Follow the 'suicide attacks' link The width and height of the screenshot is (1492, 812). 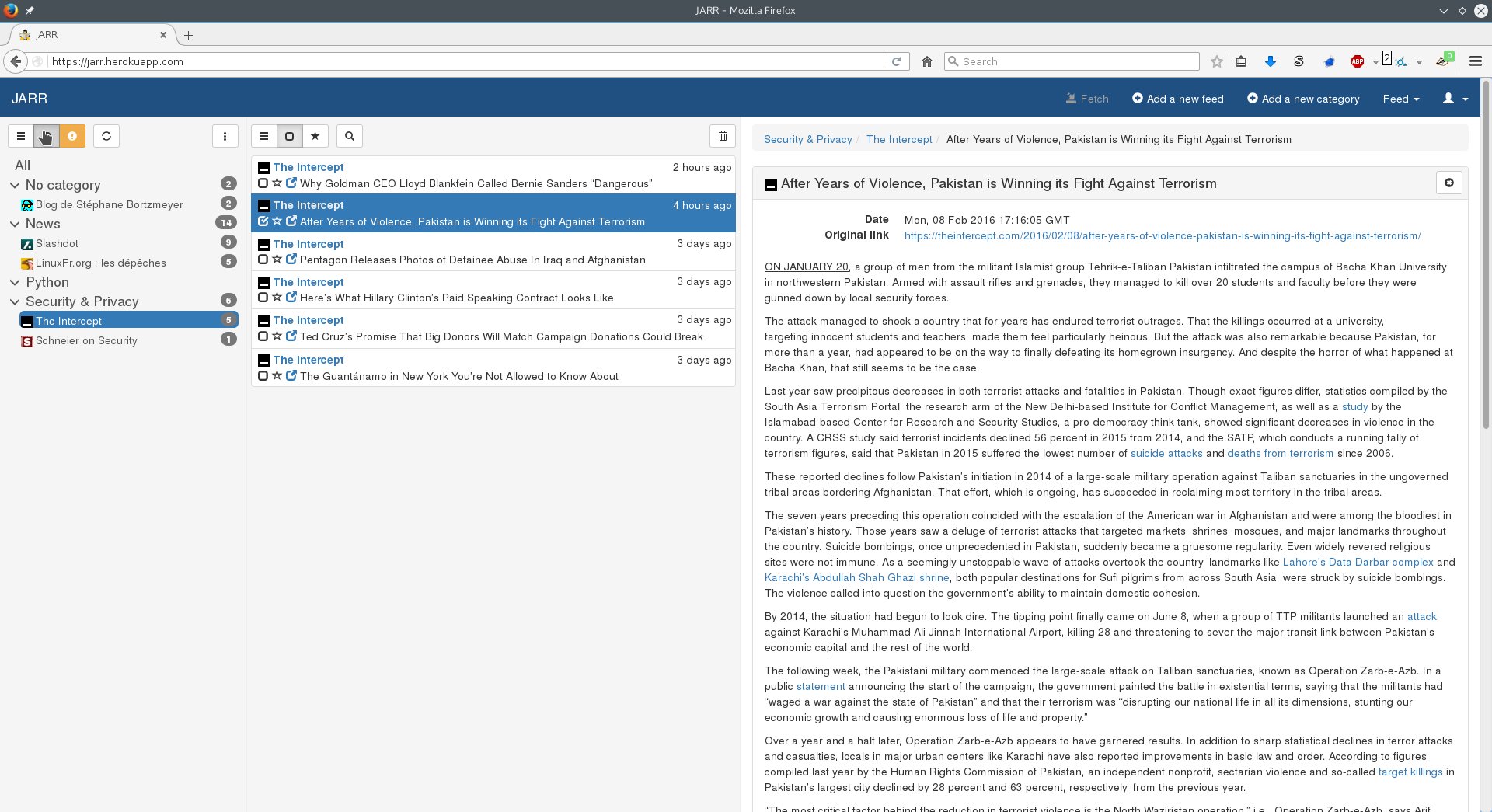[1166, 453]
